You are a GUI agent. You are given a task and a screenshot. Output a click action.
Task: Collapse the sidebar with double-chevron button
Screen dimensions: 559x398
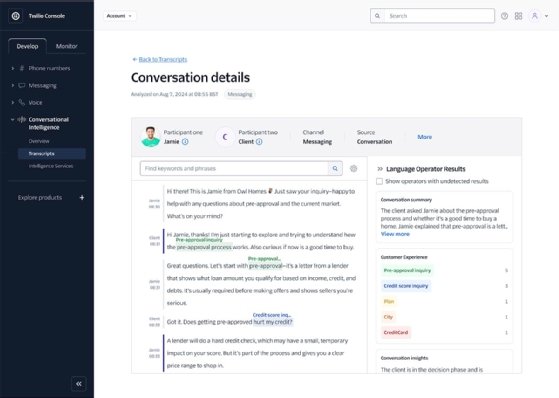[x=79, y=384]
